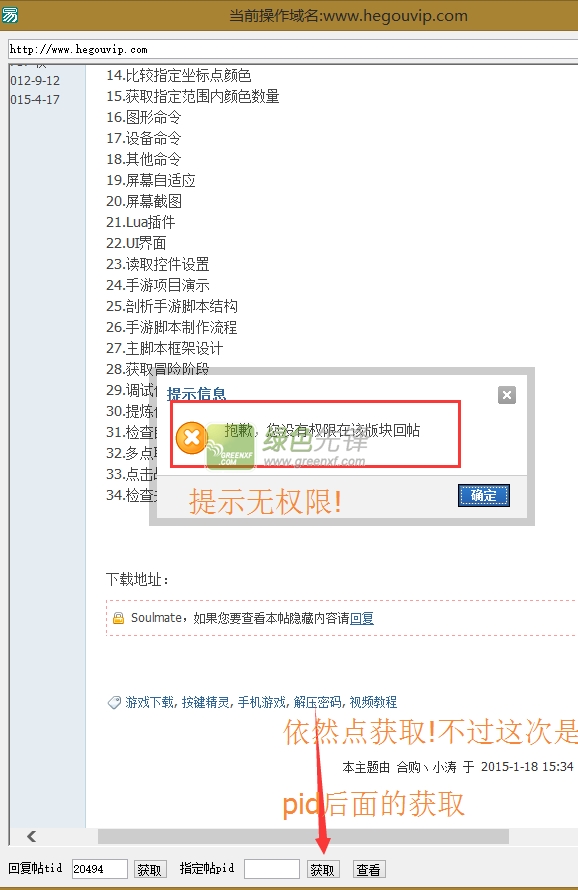Focus the URL address field

point(293,49)
